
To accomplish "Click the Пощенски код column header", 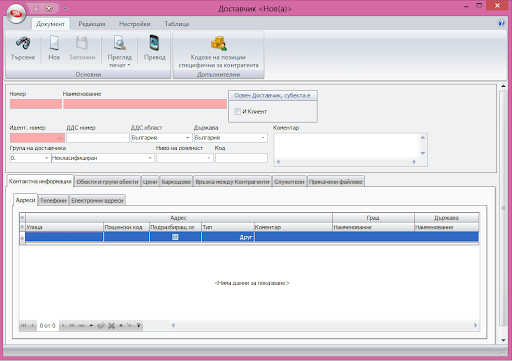I will pos(126,227).
